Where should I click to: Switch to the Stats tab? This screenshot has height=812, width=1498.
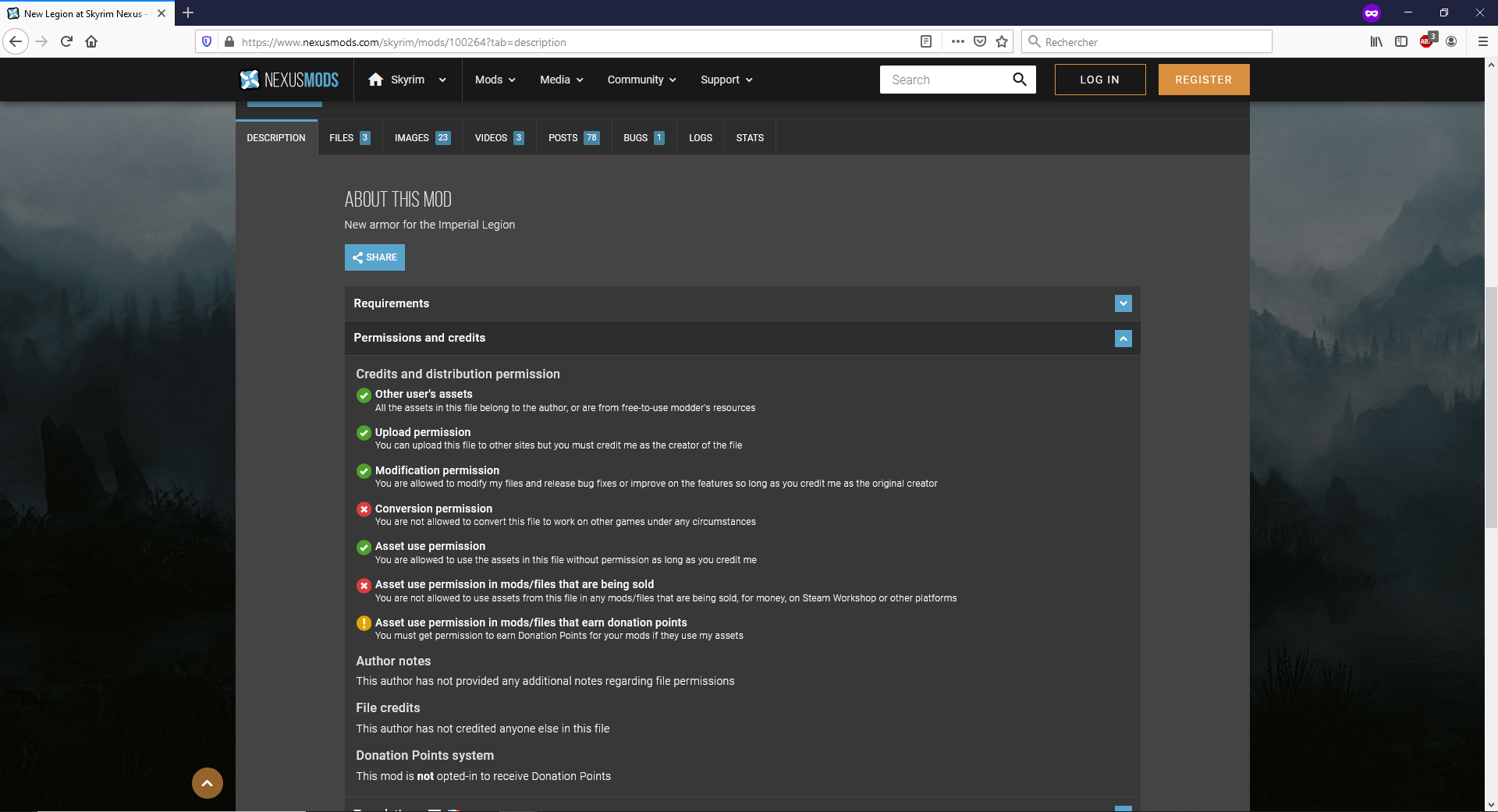coord(750,138)
